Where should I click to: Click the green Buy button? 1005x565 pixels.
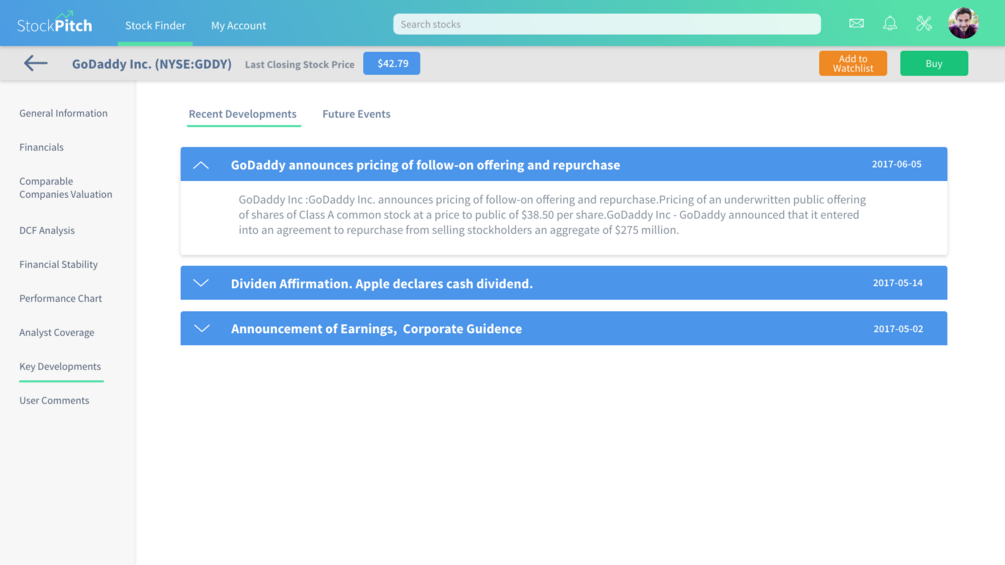click(x=934, y=63)
